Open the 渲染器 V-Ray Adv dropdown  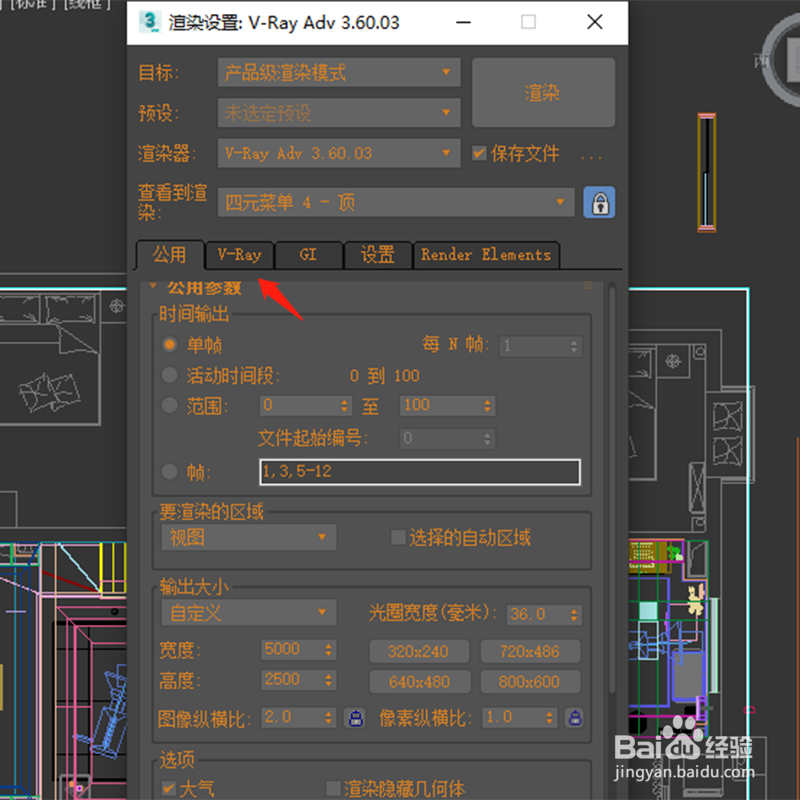[x=339, y=153]
